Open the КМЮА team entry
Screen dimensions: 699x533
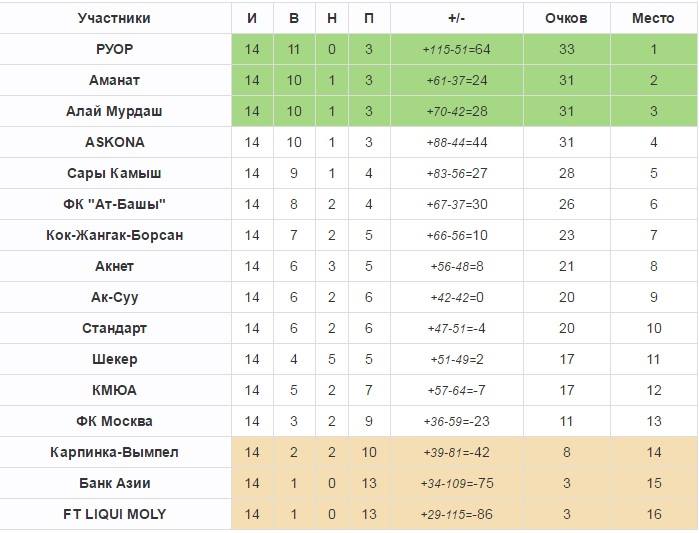point(114,390)
